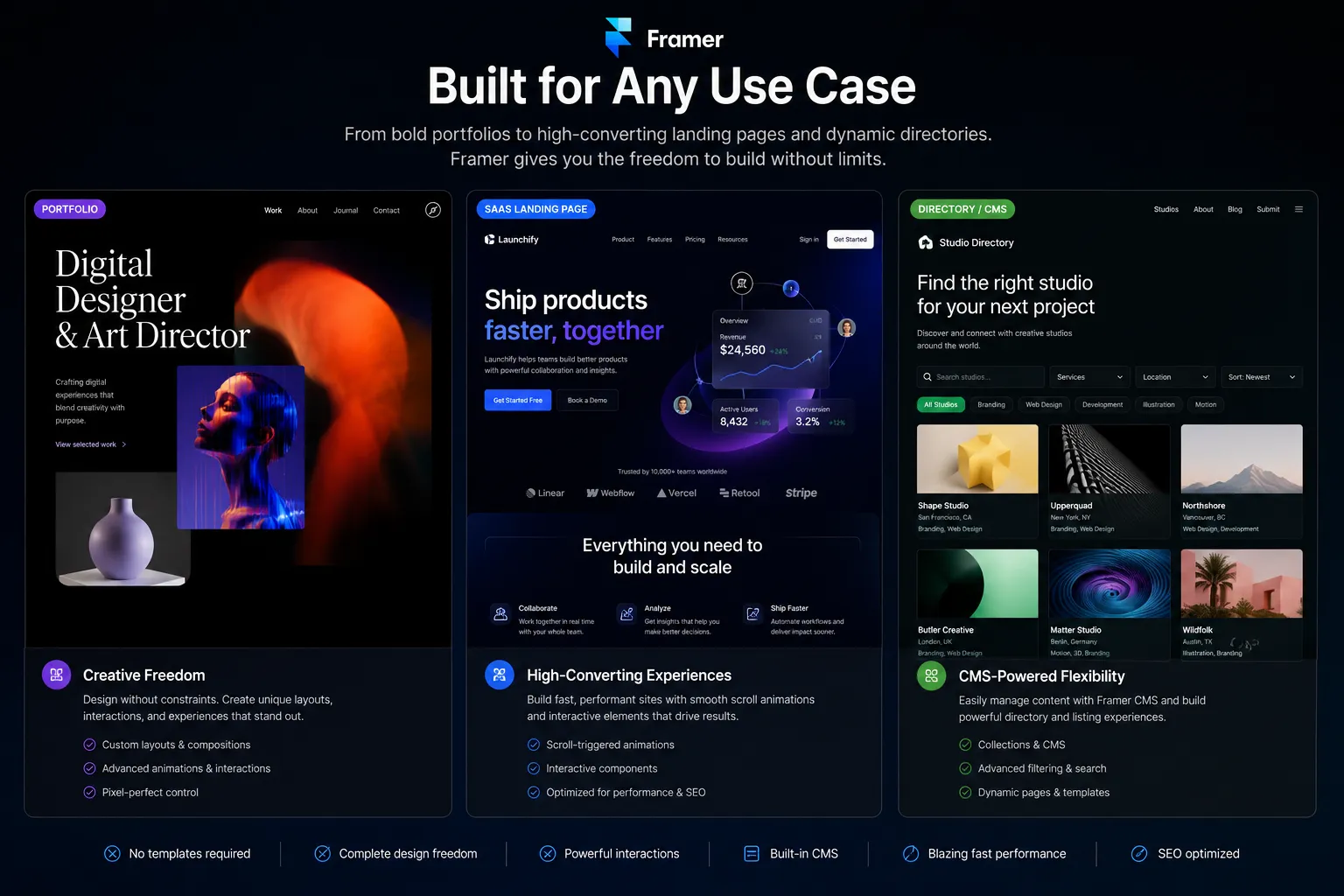Click the Collaborate feature icon
Screen dimensions: 1344x896
tap(500, 614)
